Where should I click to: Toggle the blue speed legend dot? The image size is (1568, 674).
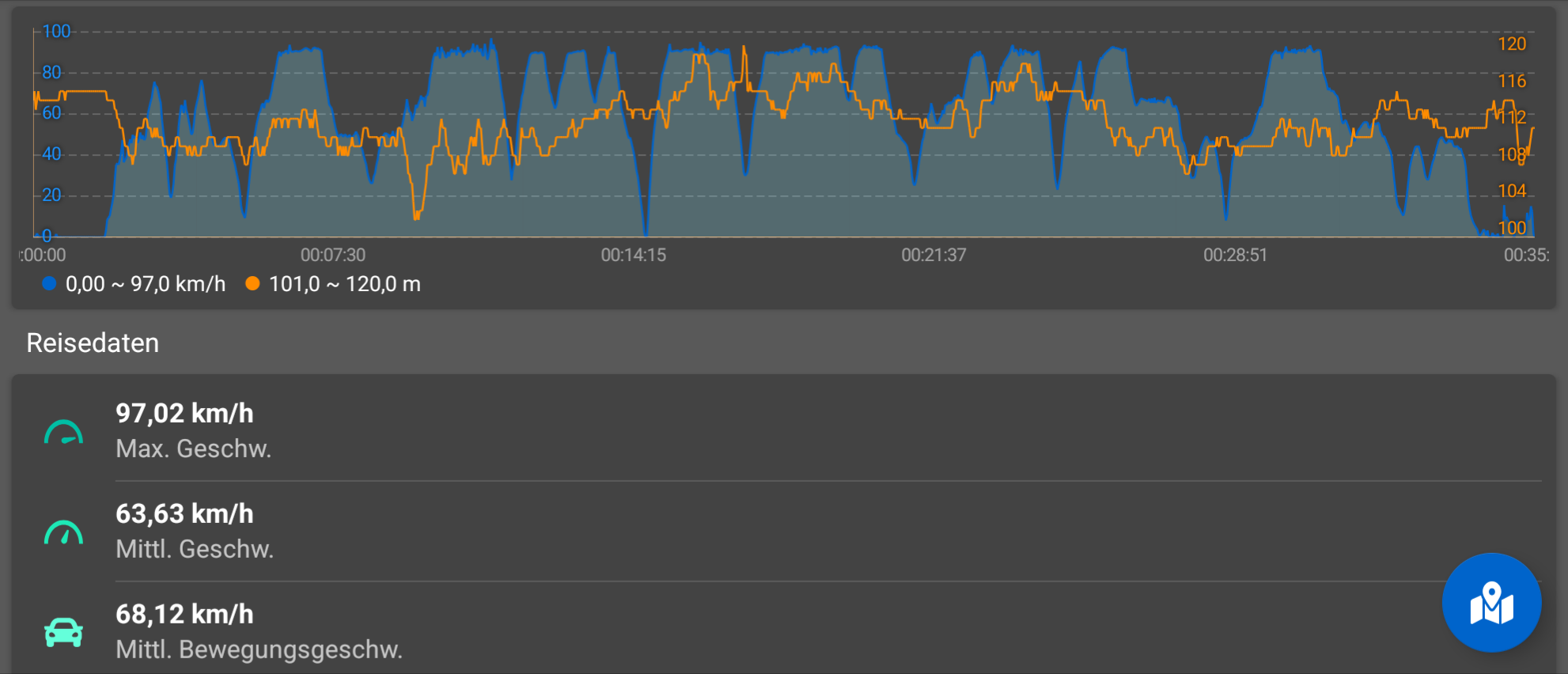49,284
